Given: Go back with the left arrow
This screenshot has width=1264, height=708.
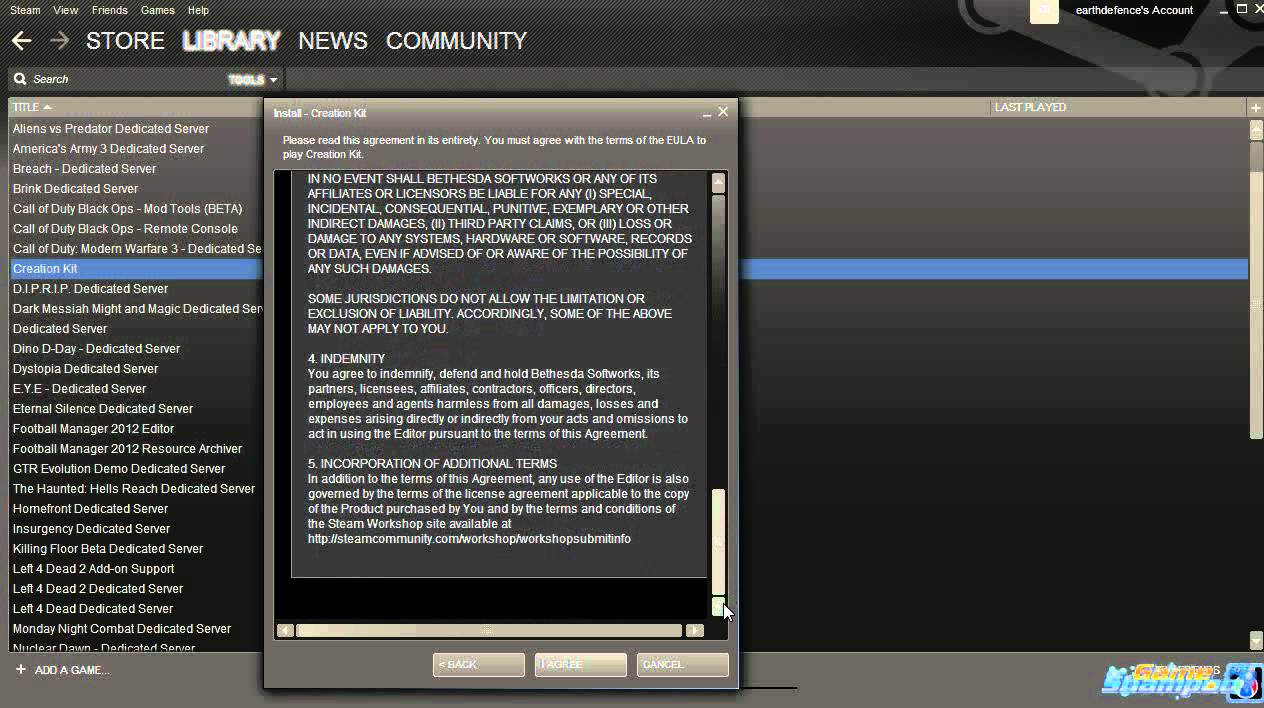Looking at the screenshot, I should (21, 41).
